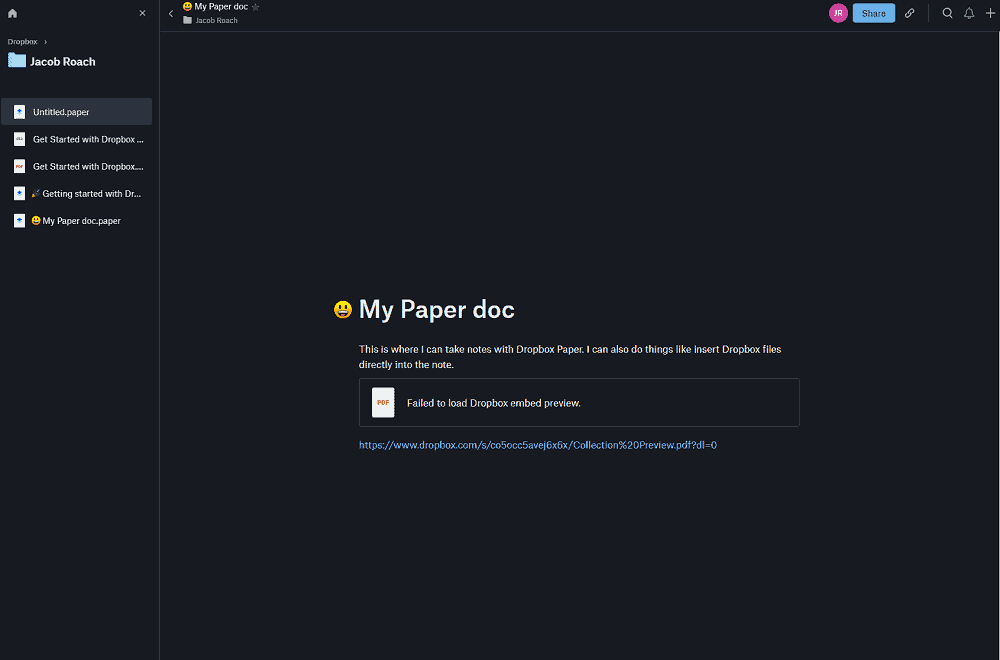Image resolution: width=1000 pixels, height=660 pixels.
Task: Copy link using the chain icon
Action: pos(909,13)
